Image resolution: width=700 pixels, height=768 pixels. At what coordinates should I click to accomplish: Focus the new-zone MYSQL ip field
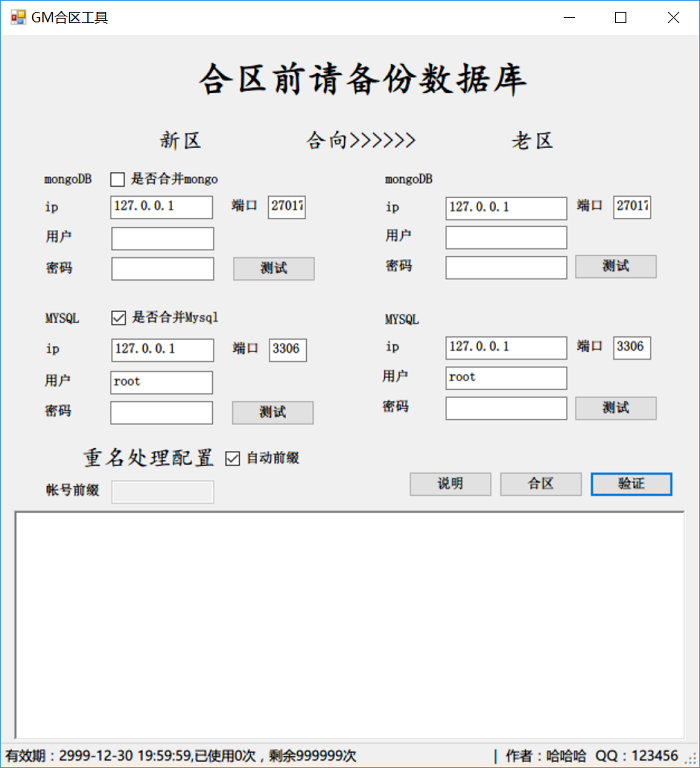(163, 350)
